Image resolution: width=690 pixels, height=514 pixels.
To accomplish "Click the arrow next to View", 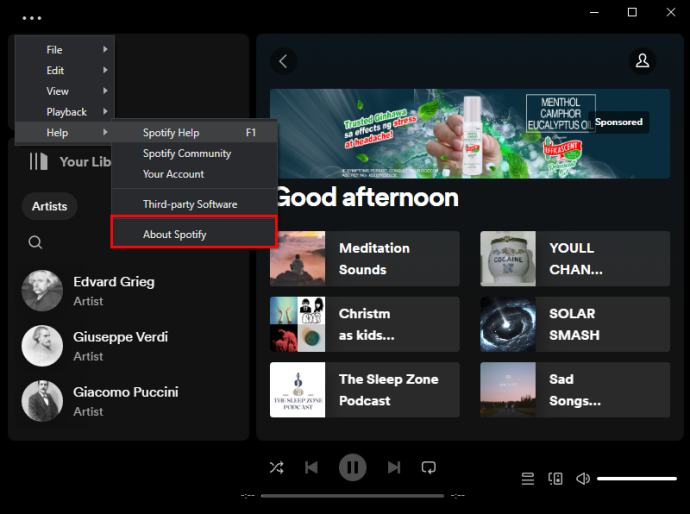I will tap(105, 91).
